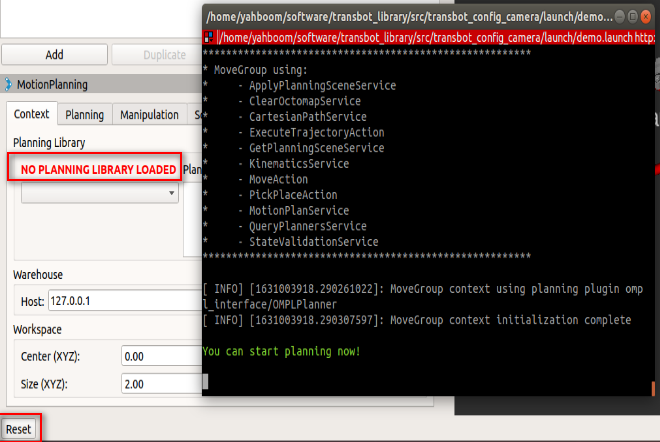Click the terminal window title bar path
660x442 pixels.
409,17
